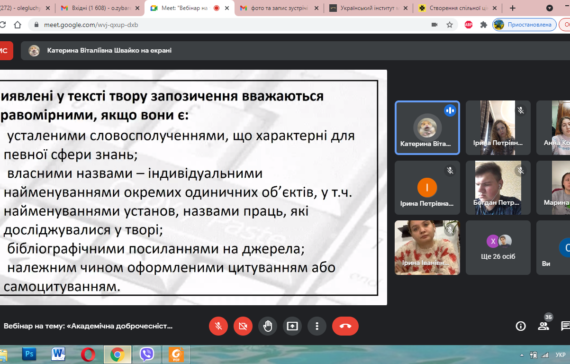End the call with red hangup button

coord(345,326)
